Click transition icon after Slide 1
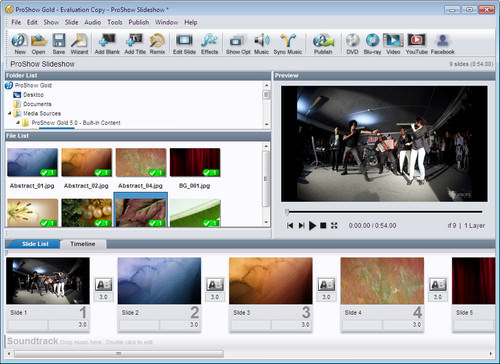 (x=103, y=285)
